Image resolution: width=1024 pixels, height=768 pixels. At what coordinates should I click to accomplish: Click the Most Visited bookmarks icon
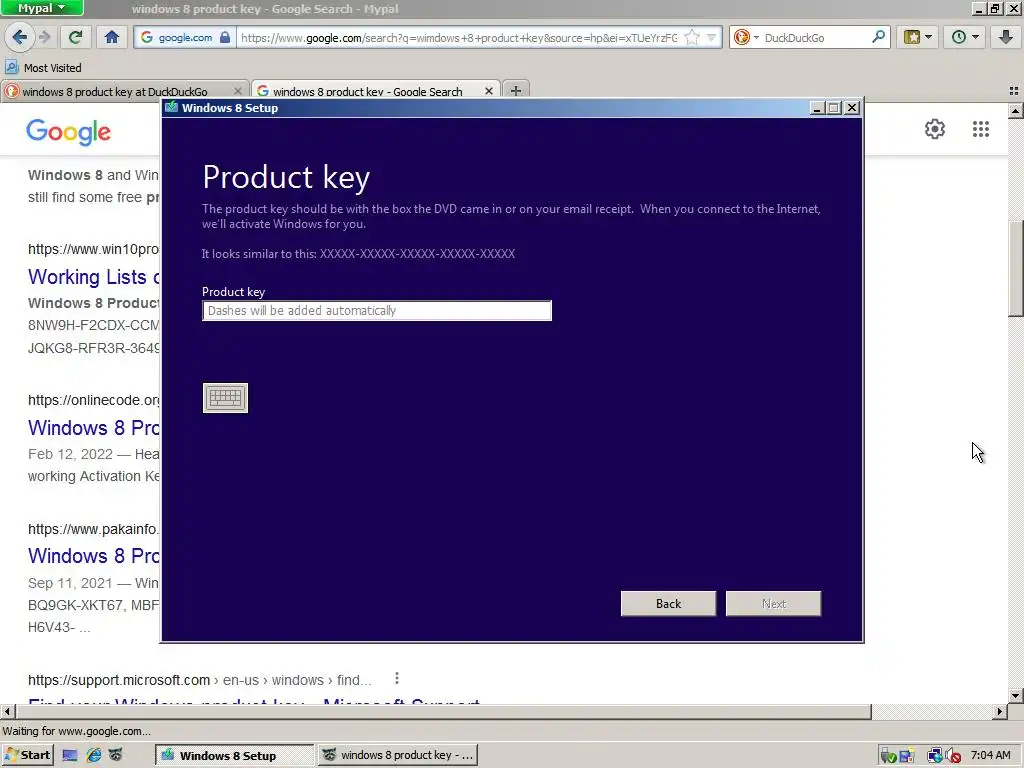point(11,67)
